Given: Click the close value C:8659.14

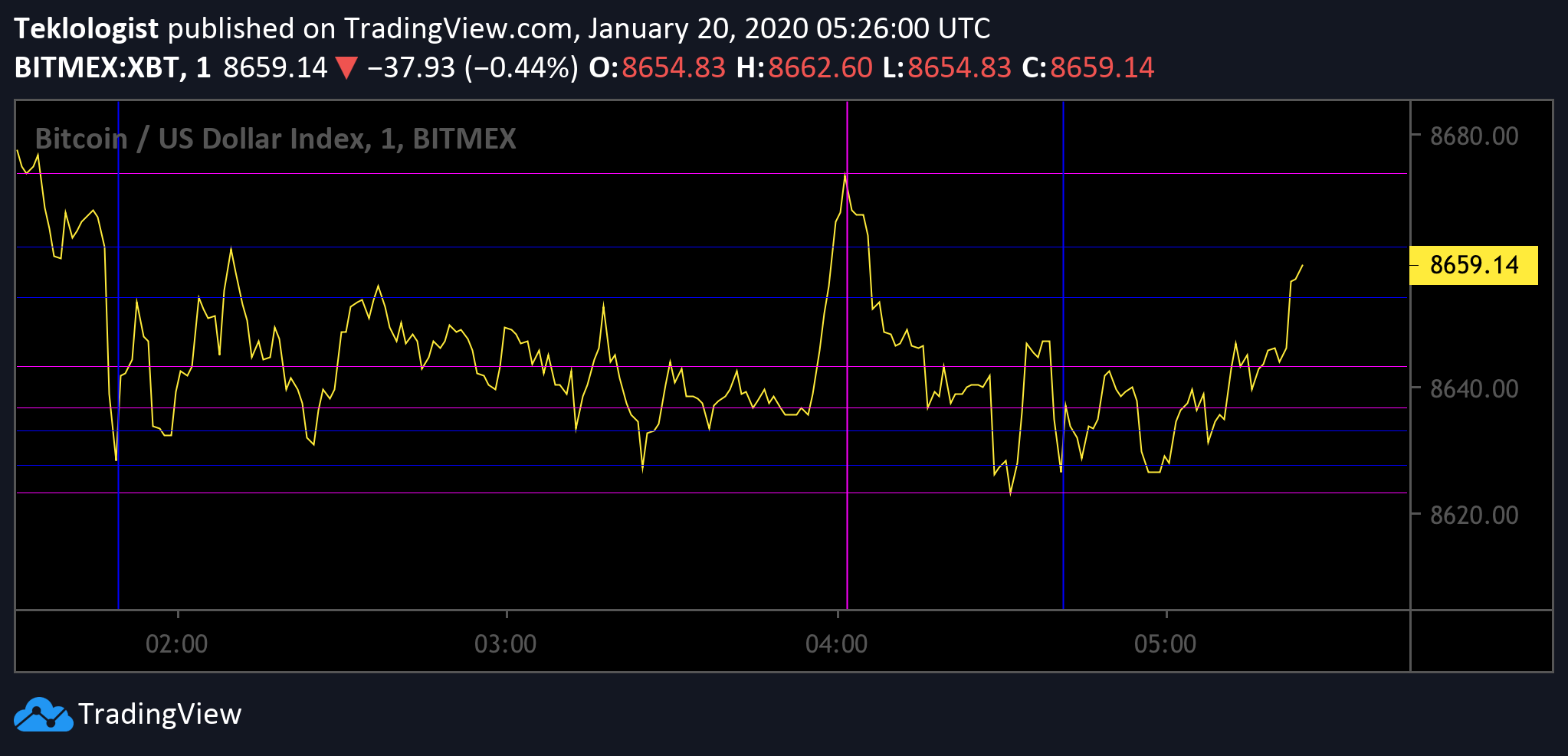Looking at the screenshot, I should tap(1088, 67).
